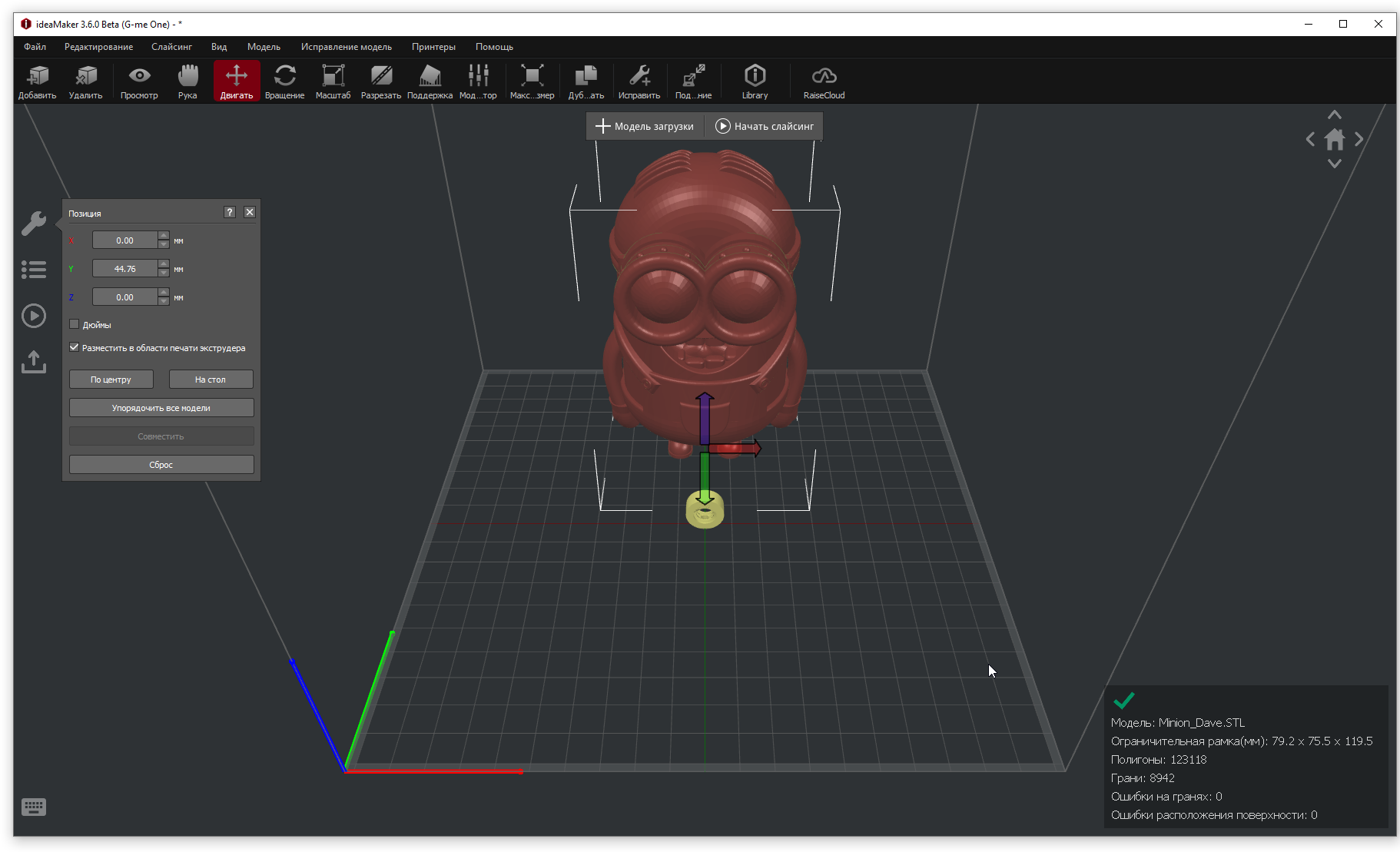The image size is (1400, 852).
Task: Select the Просмотр (View) eye tool
Action: [139, 81]
